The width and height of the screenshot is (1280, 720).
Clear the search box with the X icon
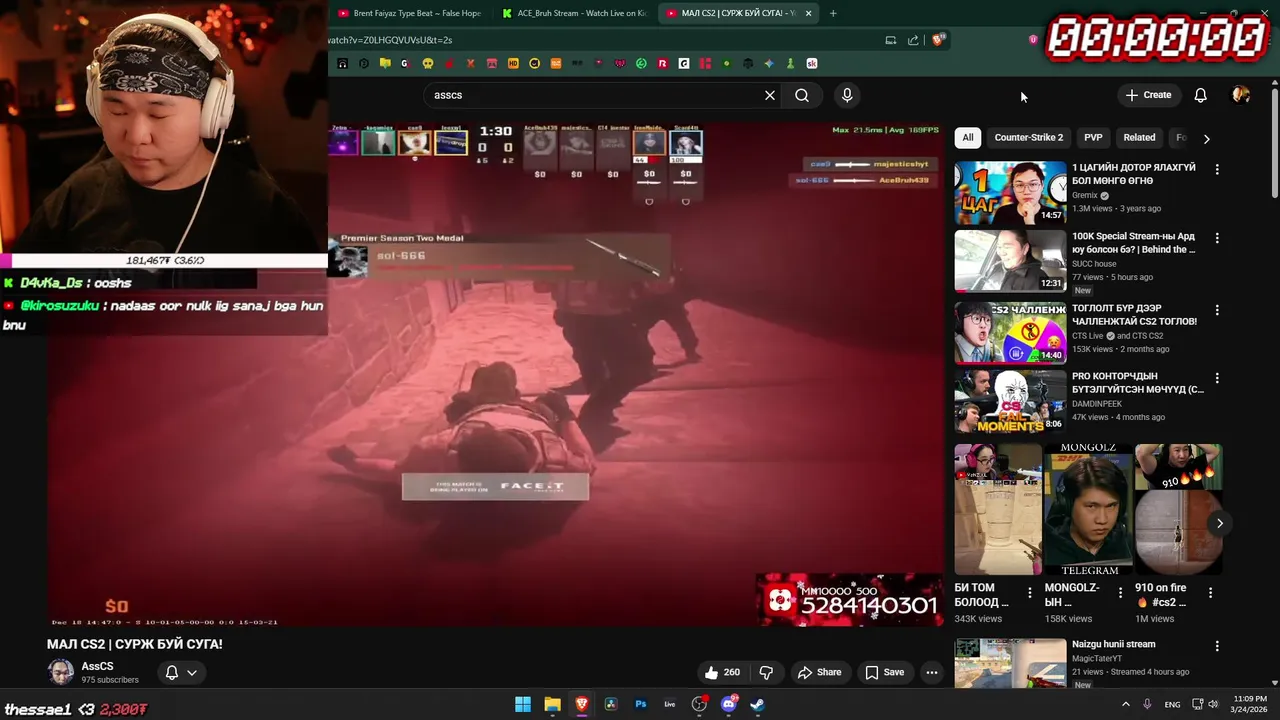coord(770,95)
